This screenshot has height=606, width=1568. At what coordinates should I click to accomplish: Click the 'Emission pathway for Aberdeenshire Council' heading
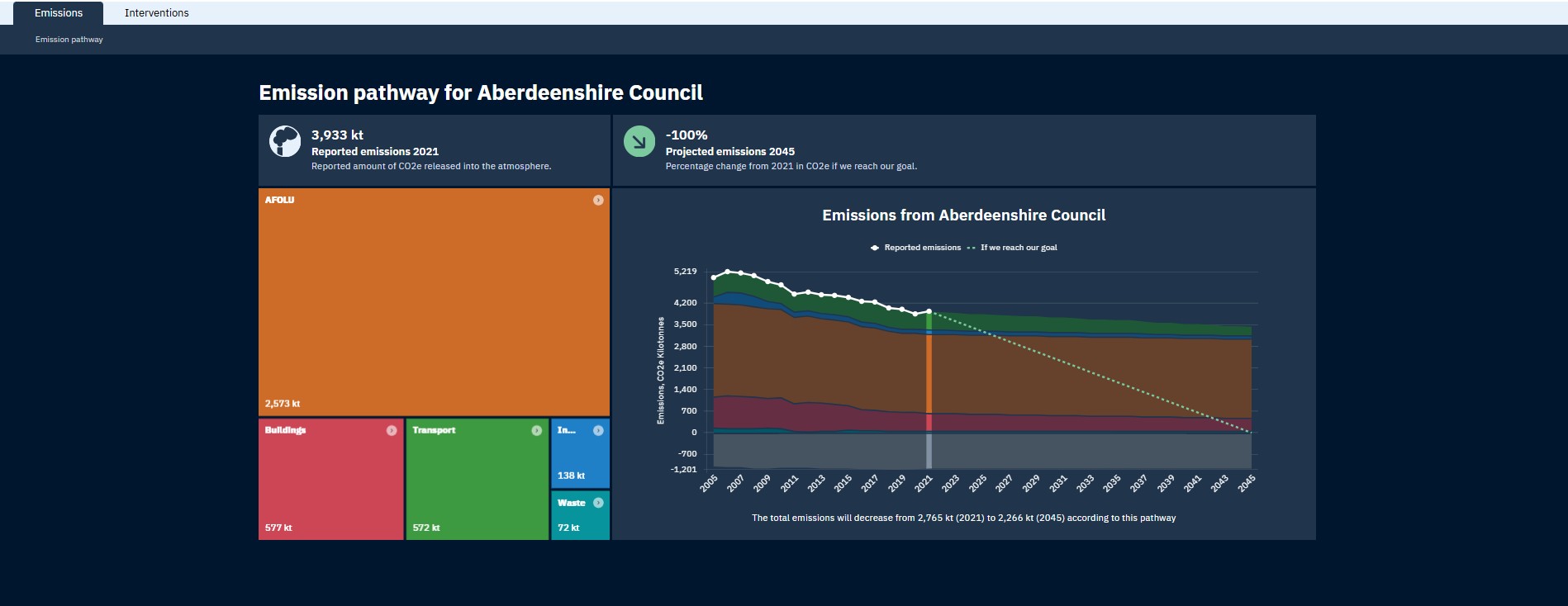(481, 92)
